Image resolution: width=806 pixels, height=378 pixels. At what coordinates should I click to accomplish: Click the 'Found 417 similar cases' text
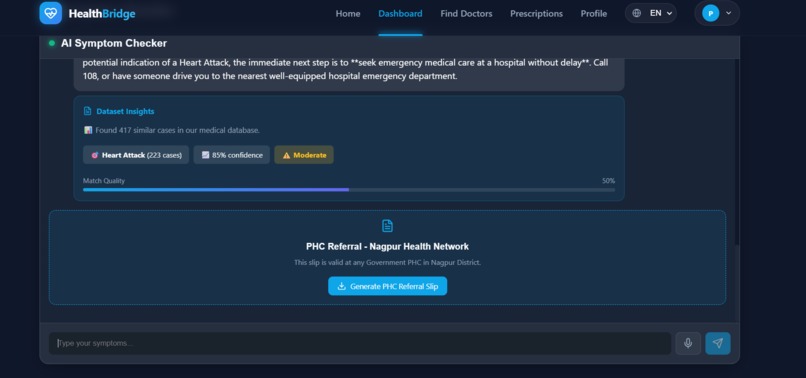pos(177,131)
